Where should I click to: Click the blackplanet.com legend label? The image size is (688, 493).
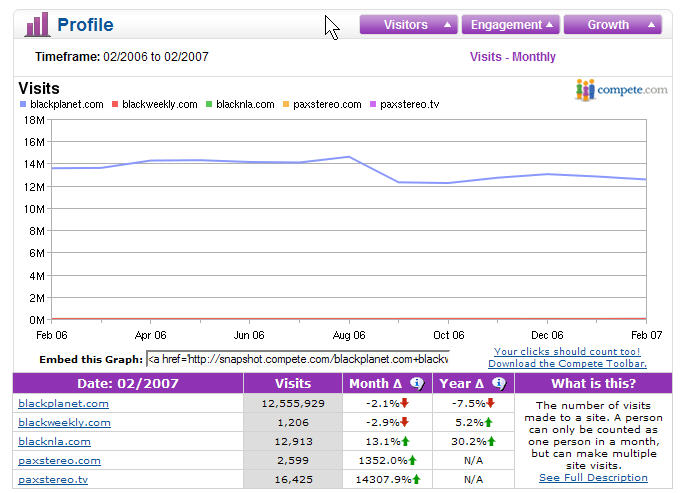pos(67,104)
